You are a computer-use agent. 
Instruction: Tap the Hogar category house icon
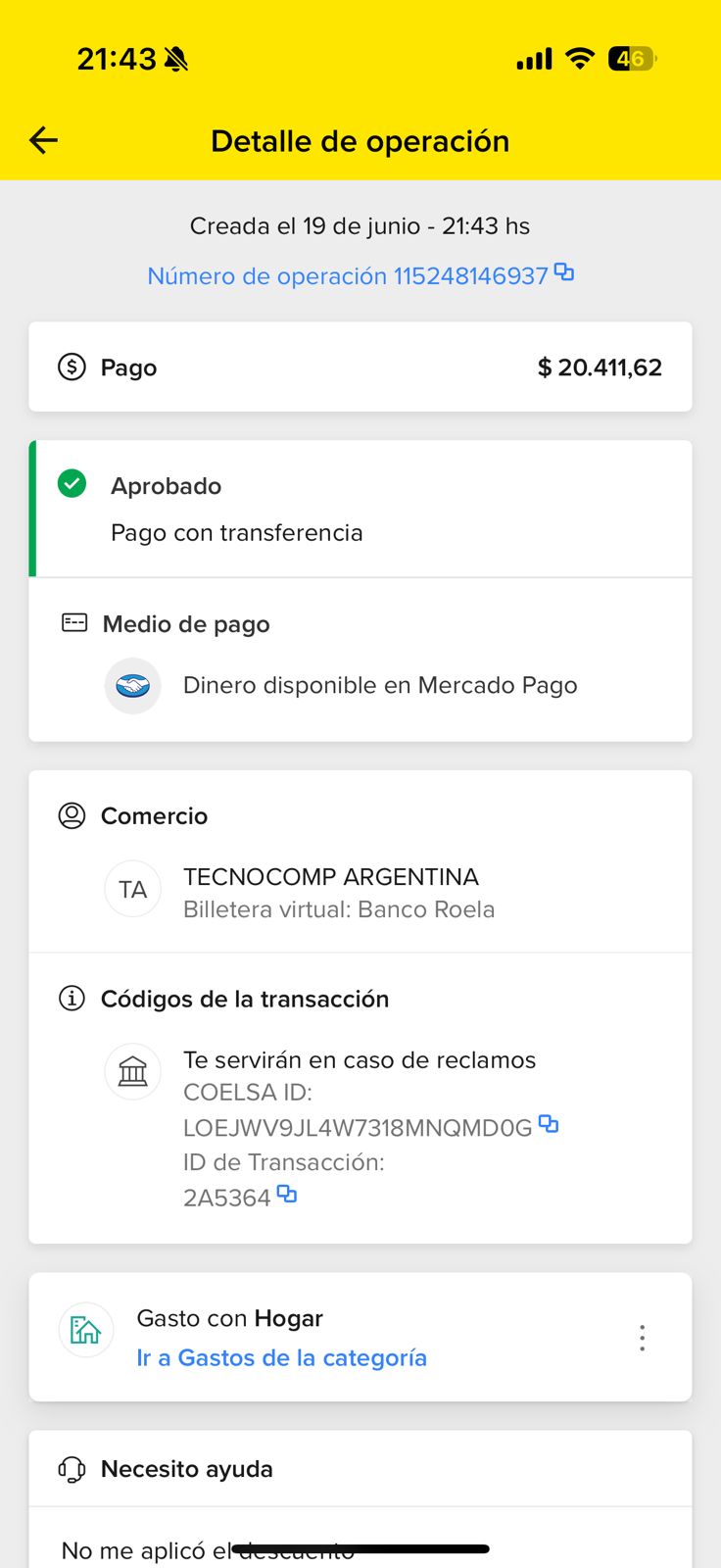(86, 1330)
